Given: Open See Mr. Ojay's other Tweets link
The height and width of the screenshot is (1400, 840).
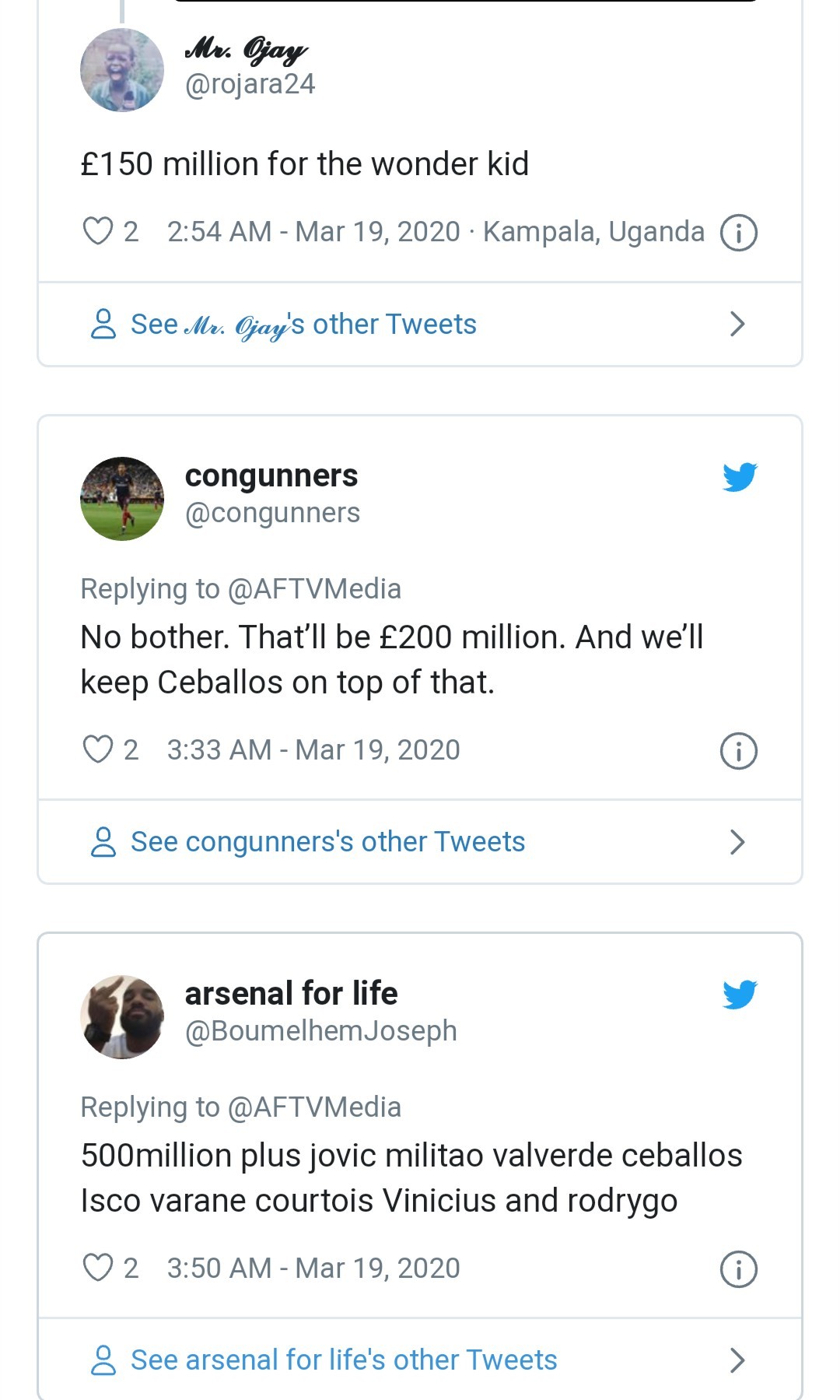Looking at the screenshot, I should [x=303, y=324].
